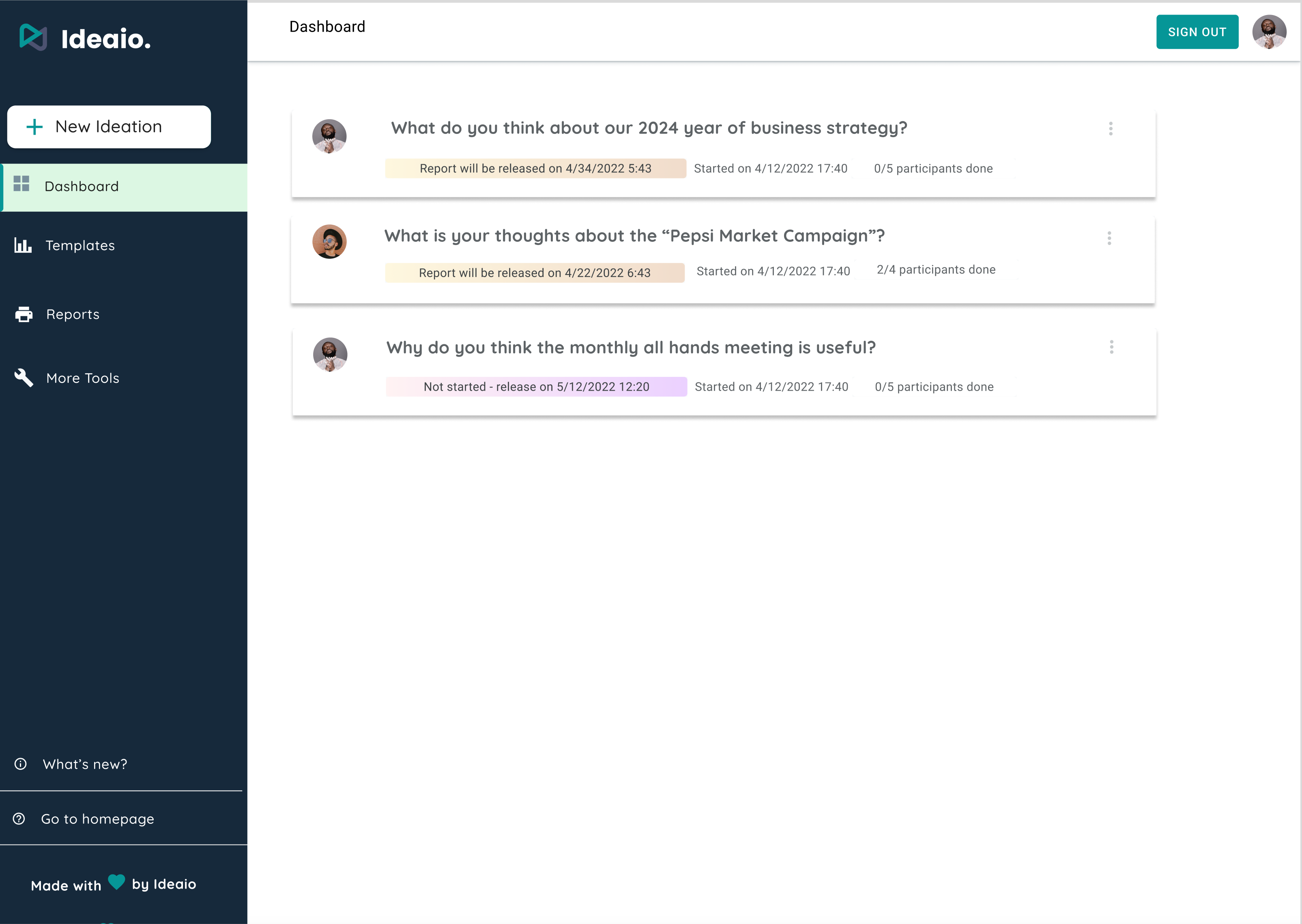1302x924 pixels.
Task: Open options menu for Pepsi Market Campaign card
Action: pyautogui.click(x=1109, y=239)
